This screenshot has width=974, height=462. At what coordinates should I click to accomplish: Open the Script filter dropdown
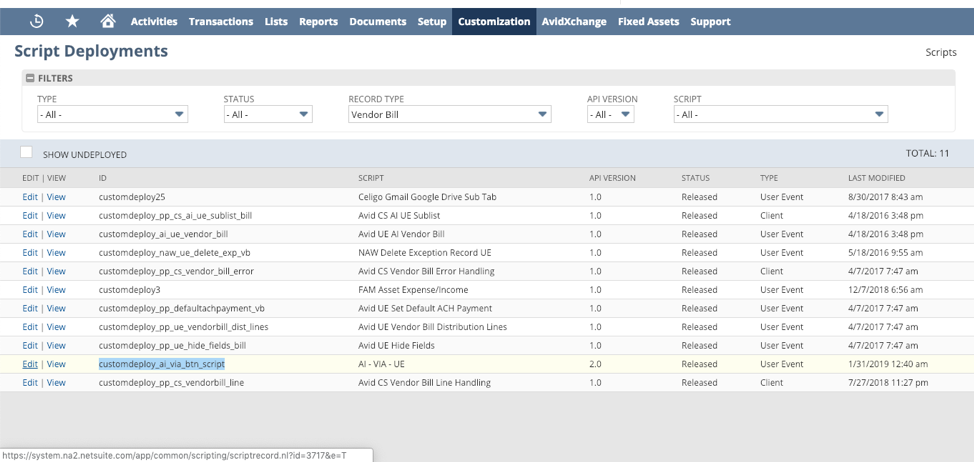coord(781,114)
